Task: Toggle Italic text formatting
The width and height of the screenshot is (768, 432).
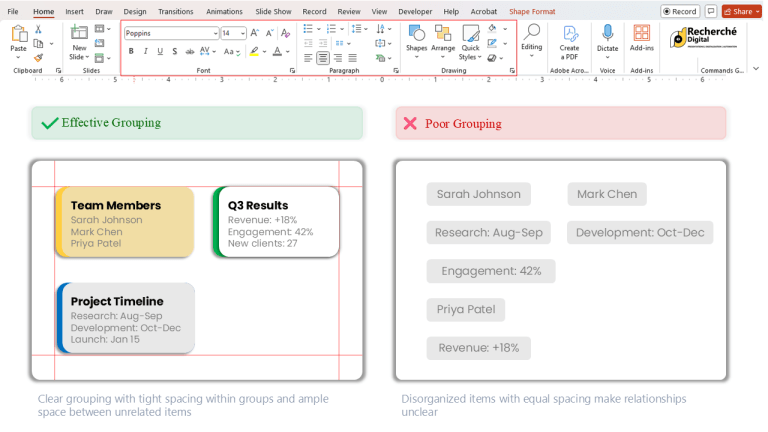Action: pos(145,51)
